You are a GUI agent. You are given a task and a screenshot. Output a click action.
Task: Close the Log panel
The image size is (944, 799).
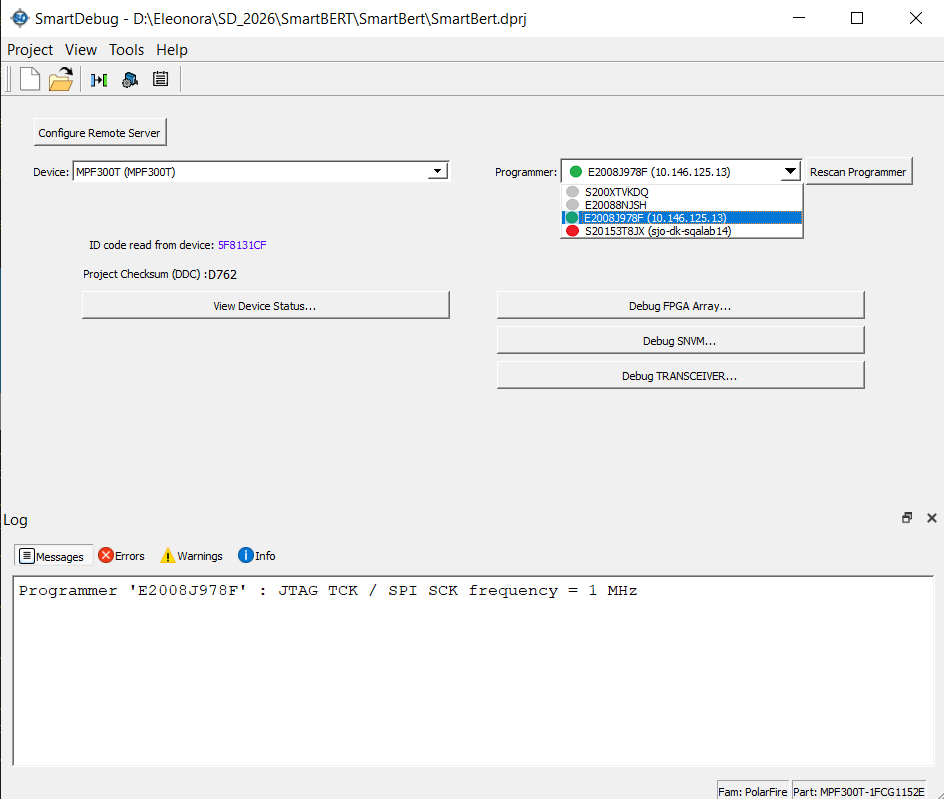pos(931,518)
